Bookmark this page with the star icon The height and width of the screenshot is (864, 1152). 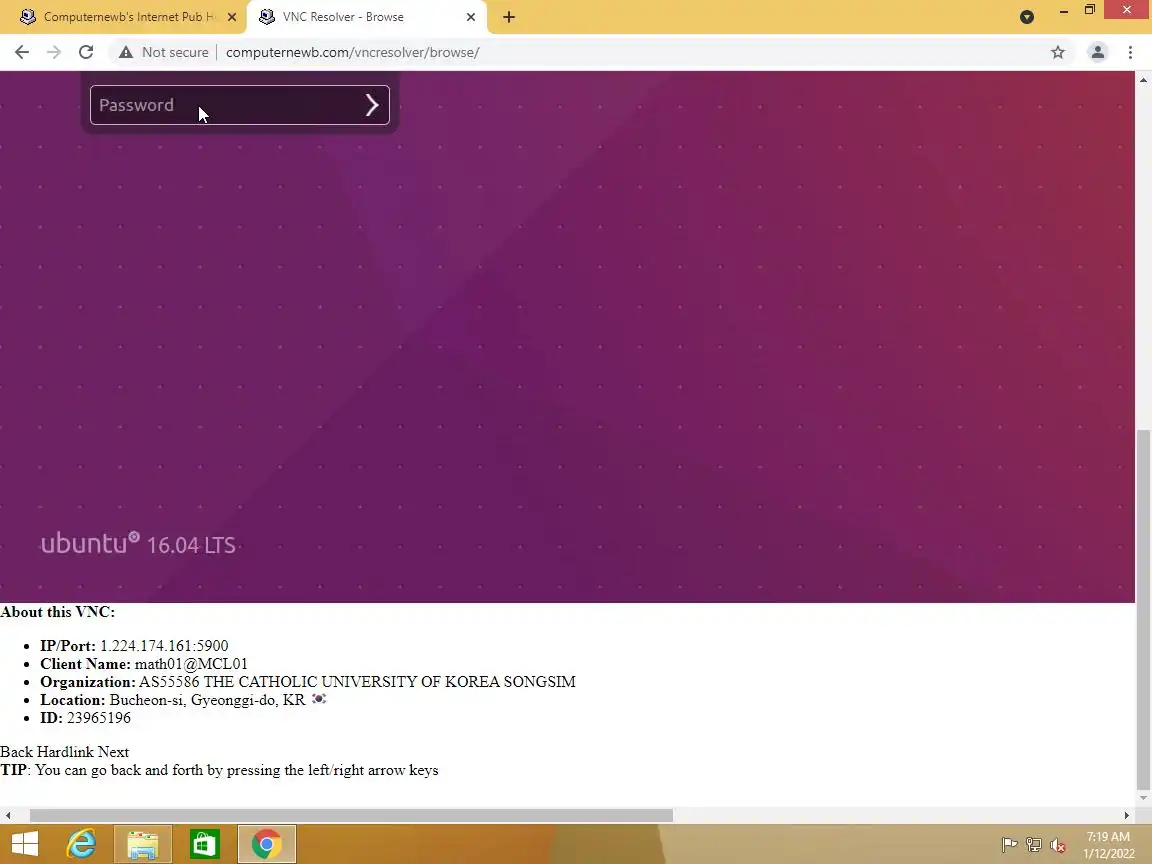click(x=1058, y=52)
